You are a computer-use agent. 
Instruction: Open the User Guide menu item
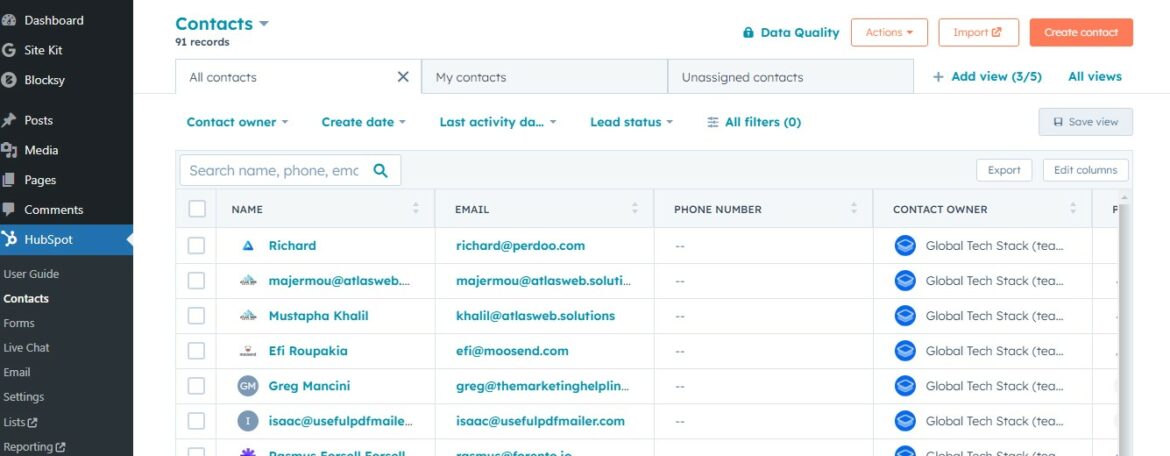point(31,274)
